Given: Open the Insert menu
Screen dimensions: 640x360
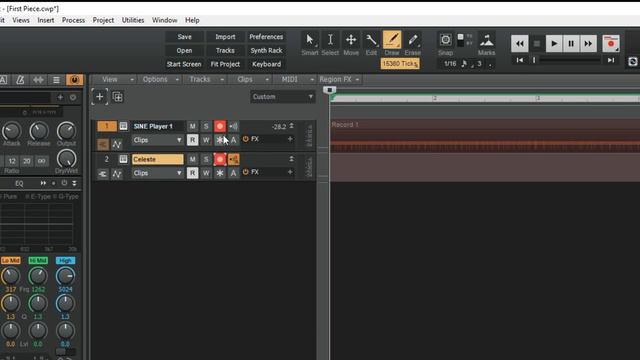Looking at the screenshot, I should pyautogui.click(x=46, y=20).
